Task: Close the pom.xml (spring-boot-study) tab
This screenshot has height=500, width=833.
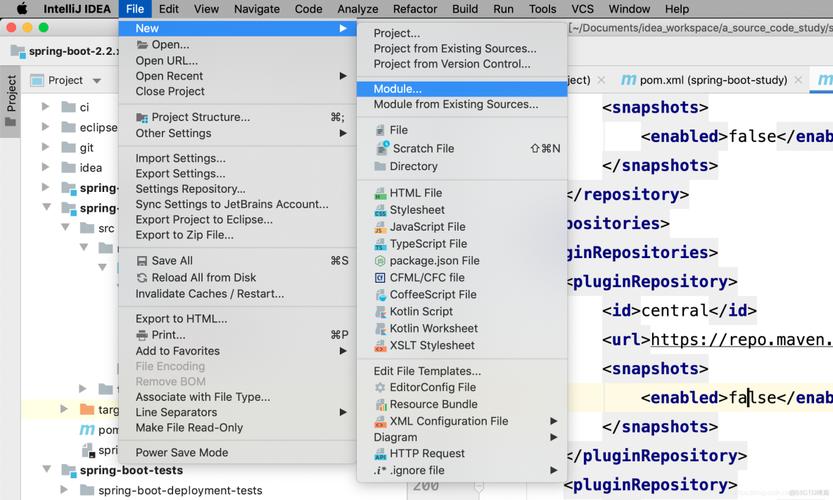Action: pos(798,80)
